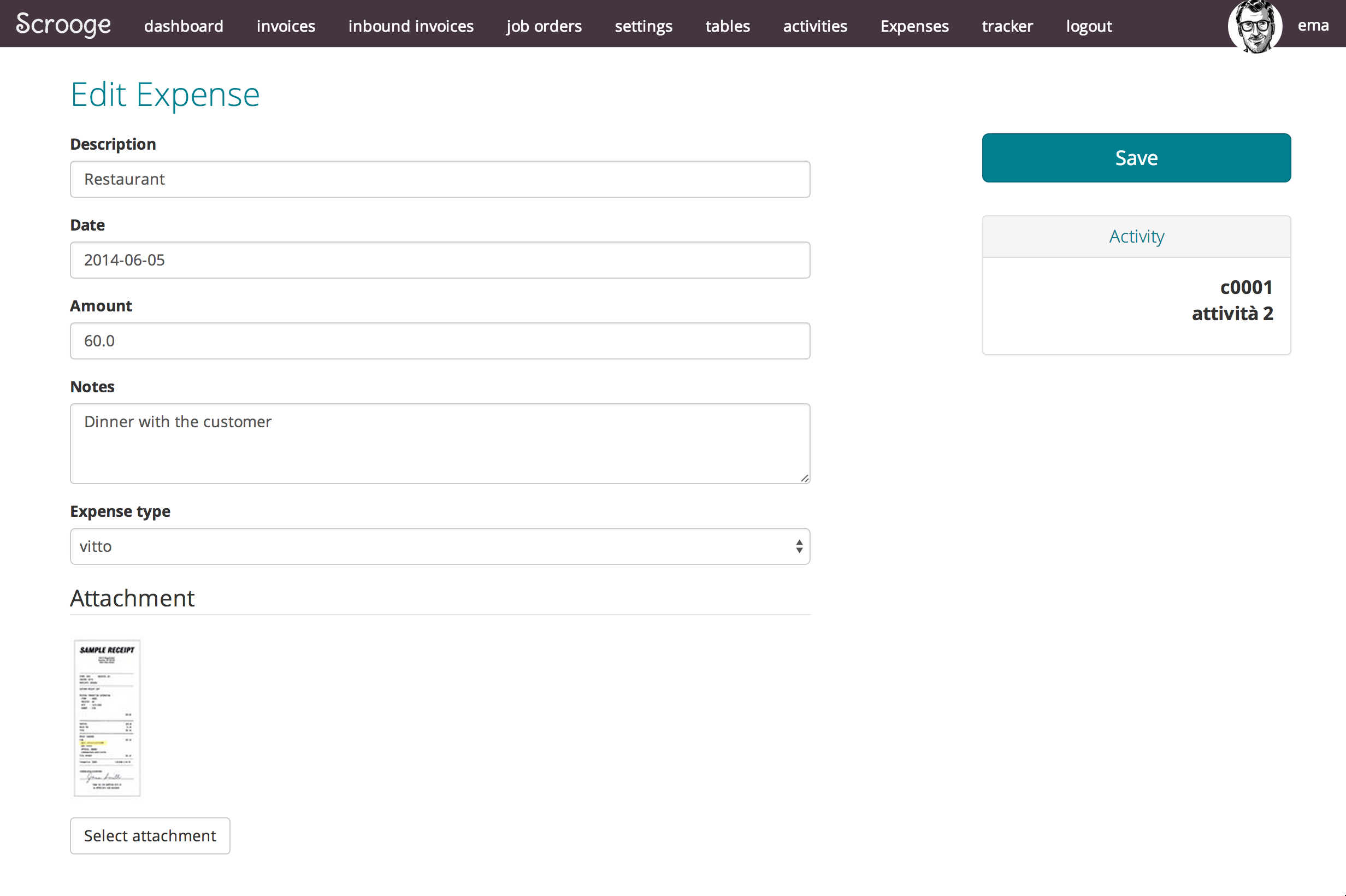
Task: Click the Select attachment button
Action: [150, 835]
